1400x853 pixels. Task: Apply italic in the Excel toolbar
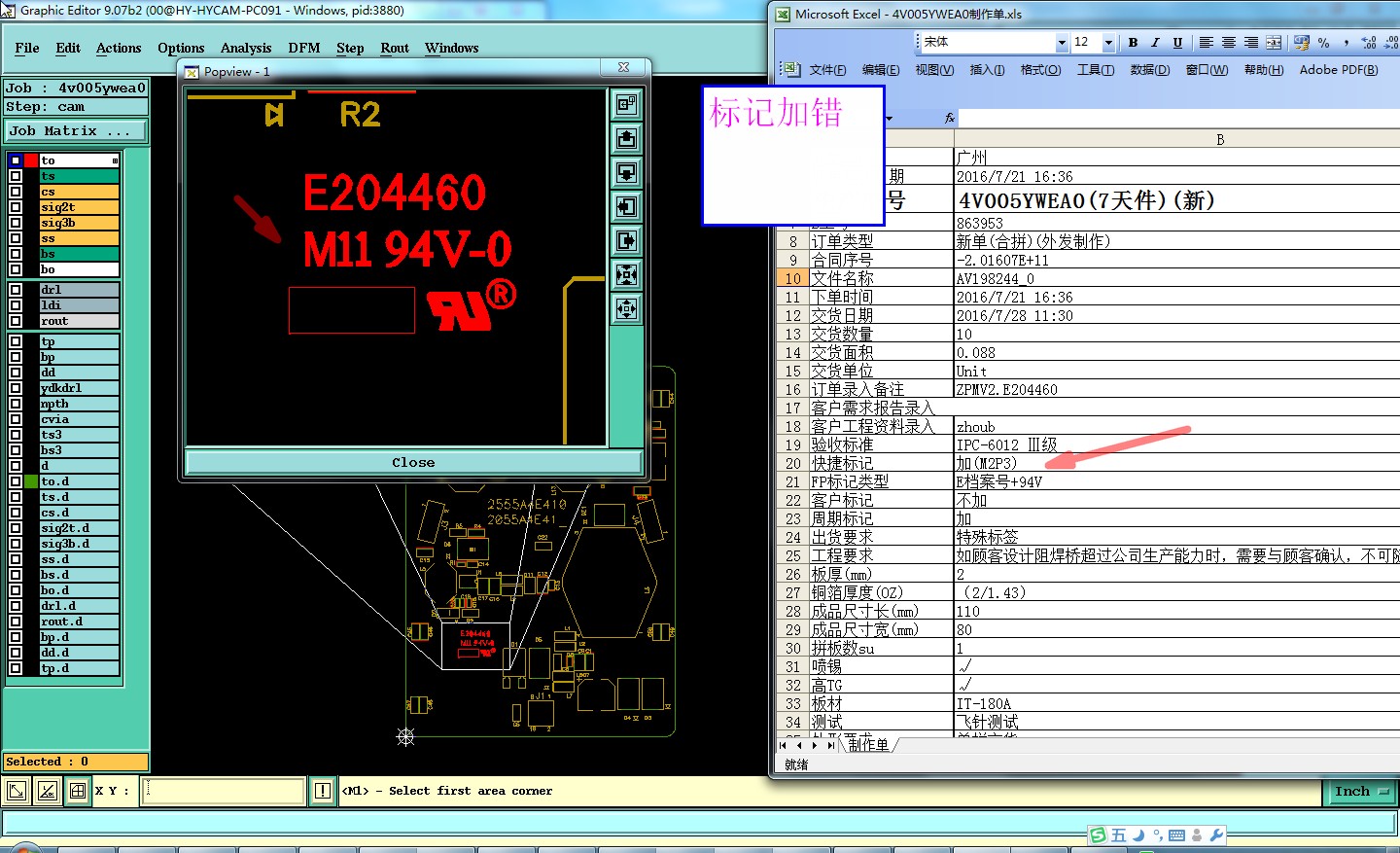[1155, 43]
